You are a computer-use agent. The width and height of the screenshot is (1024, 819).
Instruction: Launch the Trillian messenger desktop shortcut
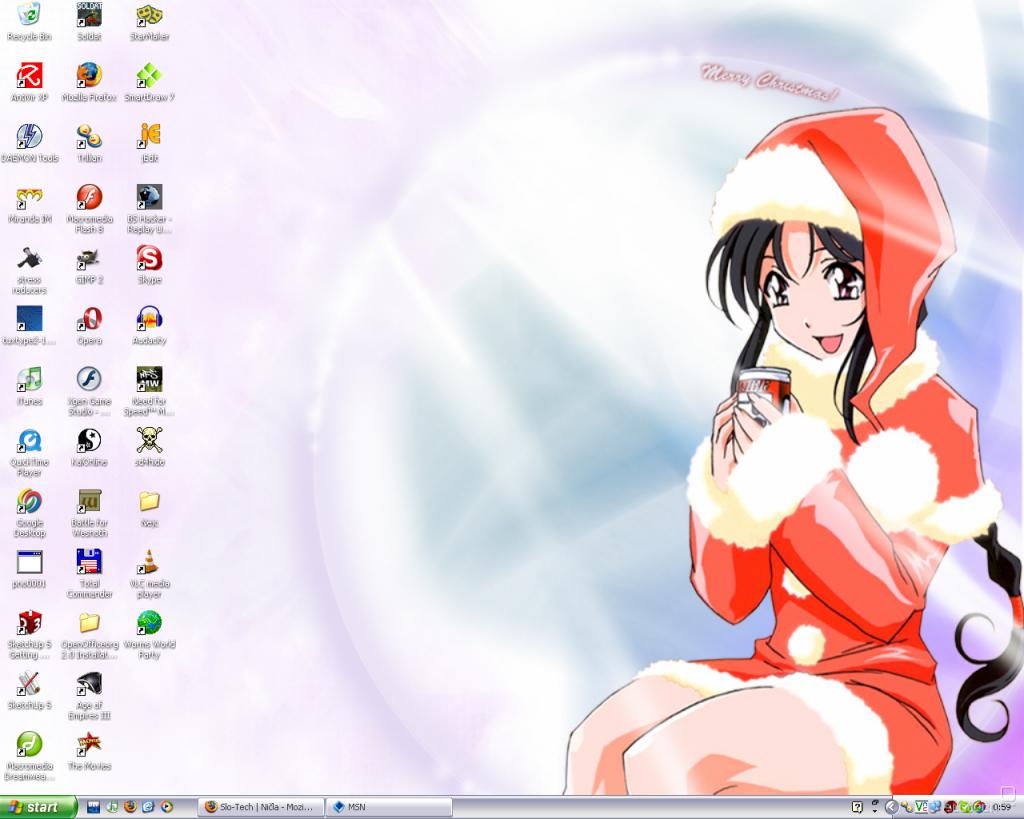(89, 143)
